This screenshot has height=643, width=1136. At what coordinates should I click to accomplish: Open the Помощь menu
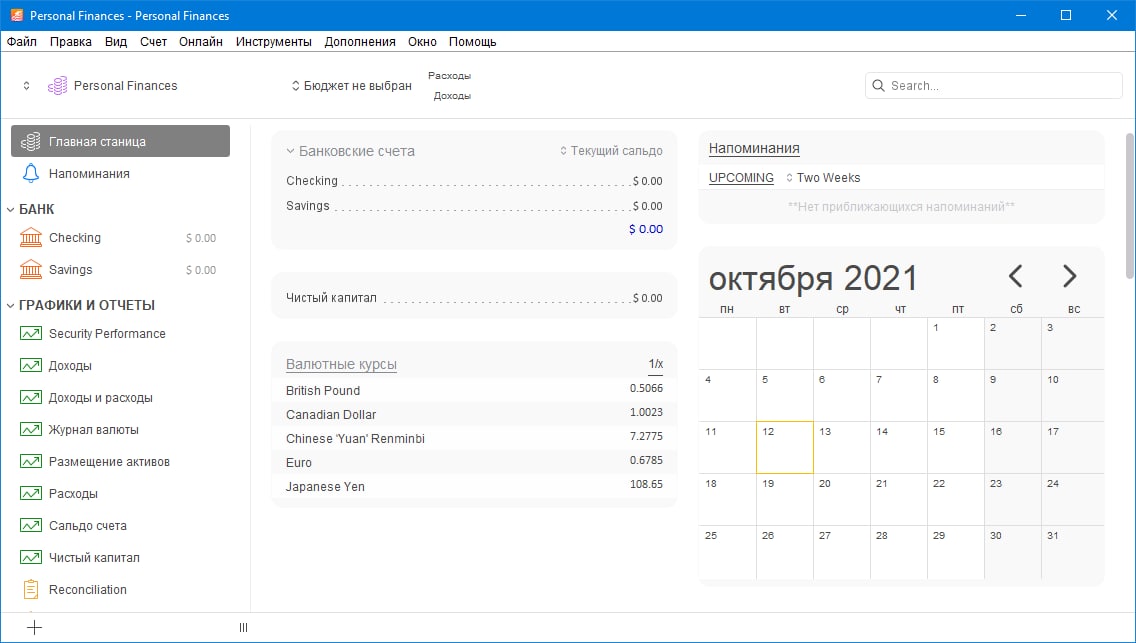(x=472, y=41)
